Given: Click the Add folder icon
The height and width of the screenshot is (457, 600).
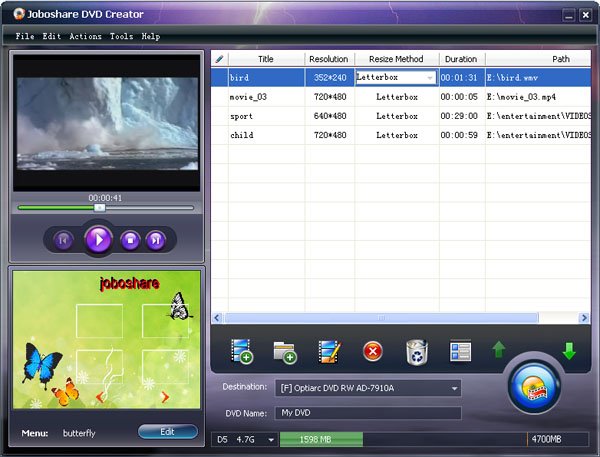Looking at the screenshot, I should tap(285, 352).
